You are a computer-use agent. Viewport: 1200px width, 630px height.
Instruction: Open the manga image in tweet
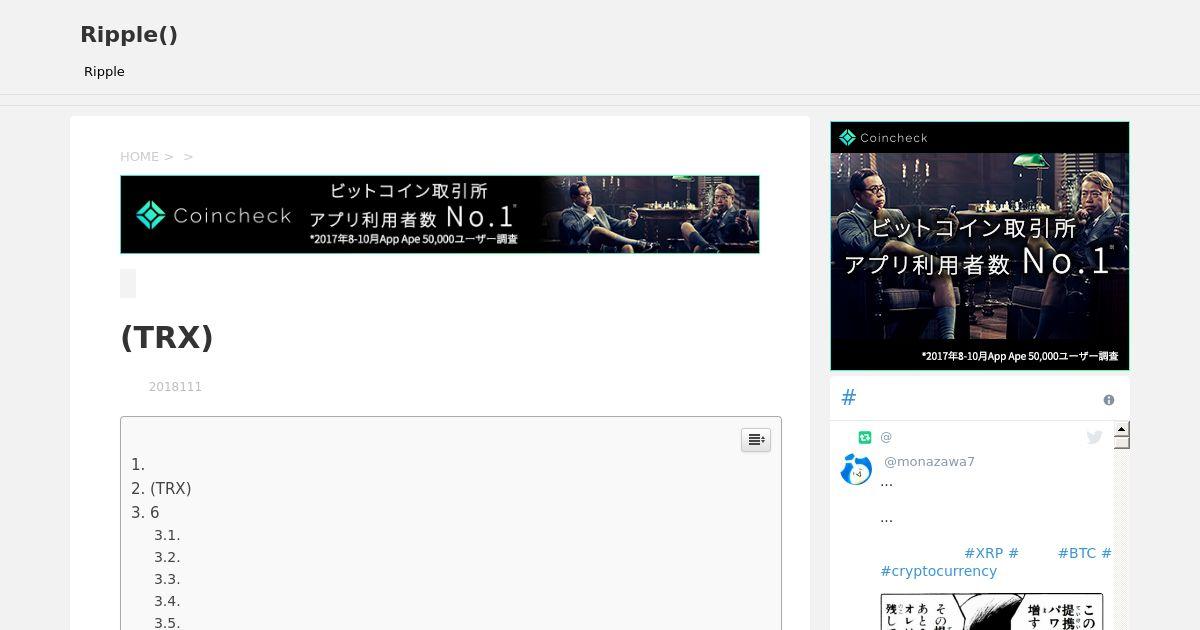click(992, 612)
